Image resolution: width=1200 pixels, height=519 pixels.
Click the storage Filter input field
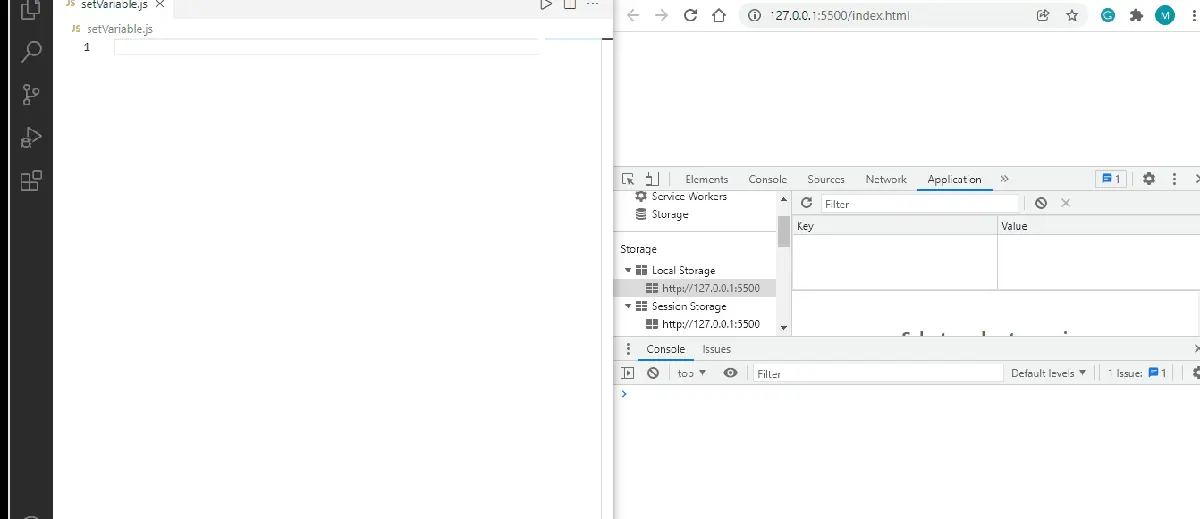pos(920,203)
